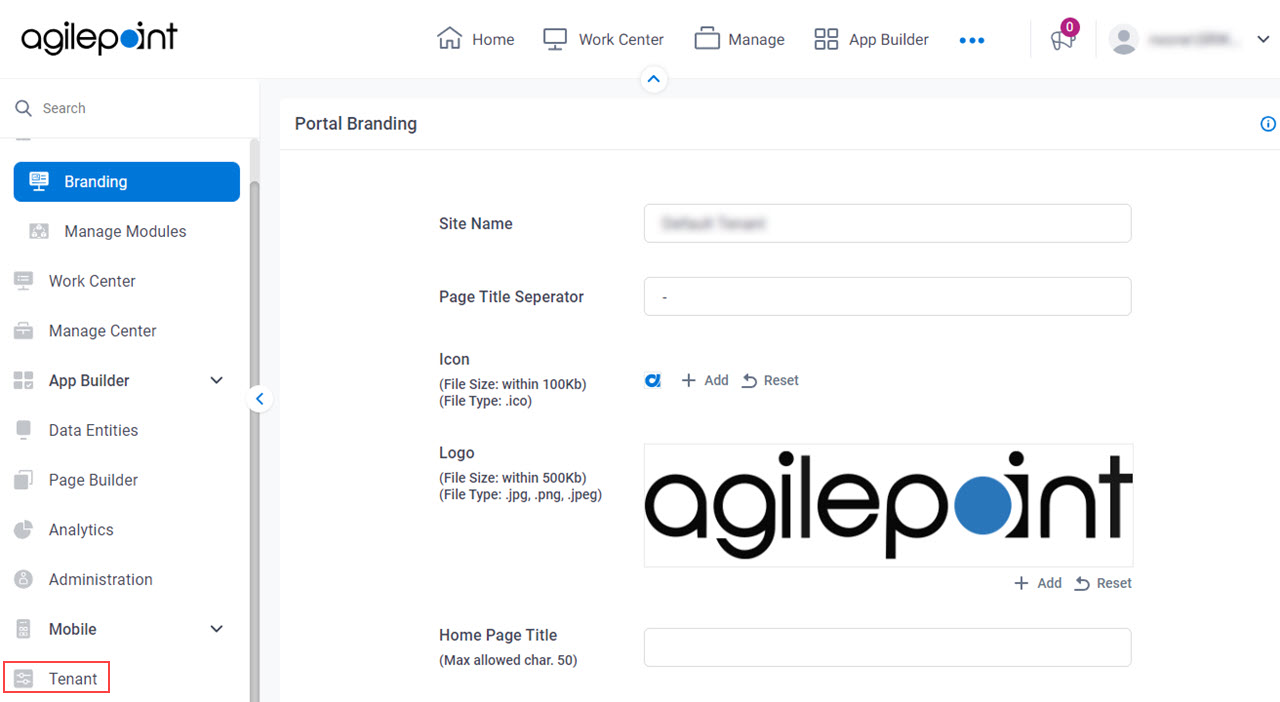Click the Portal Branding info icon
Image resolution: width=1280 pixels, height=702 pixels.
point(1268,124)
